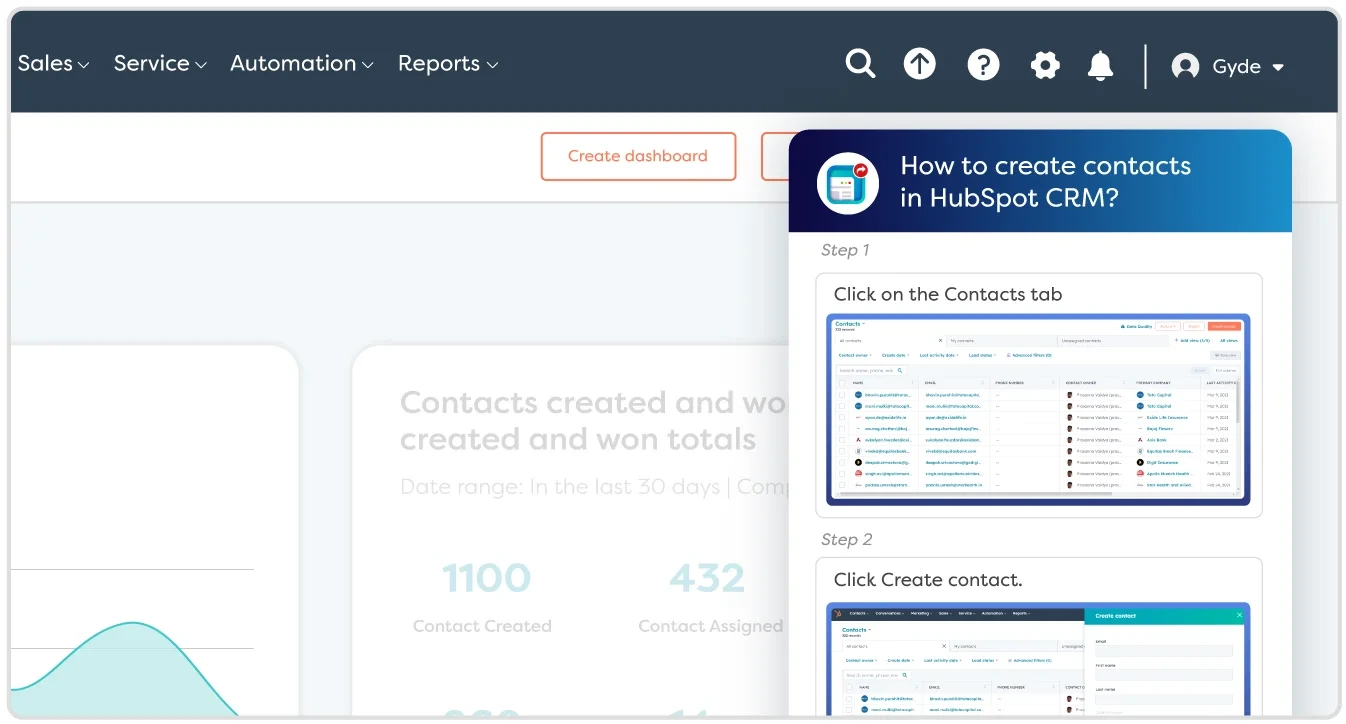Expand the Sales menu dropdown
This screenshot has width=1346, height=724.
tap(53, 63)
